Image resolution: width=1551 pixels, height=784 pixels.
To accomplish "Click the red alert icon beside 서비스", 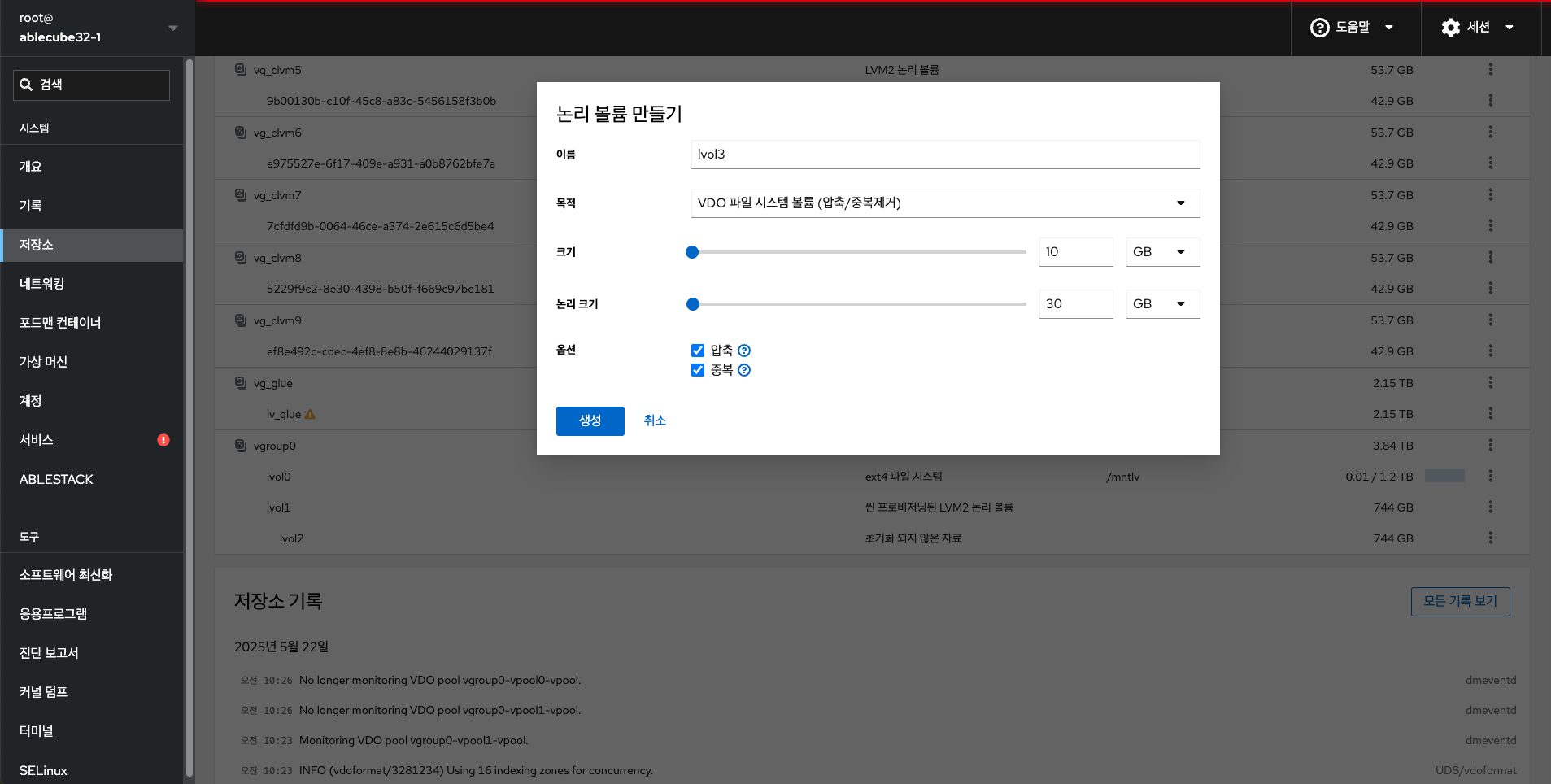I will pyautogui.click(x=163, y=440).
